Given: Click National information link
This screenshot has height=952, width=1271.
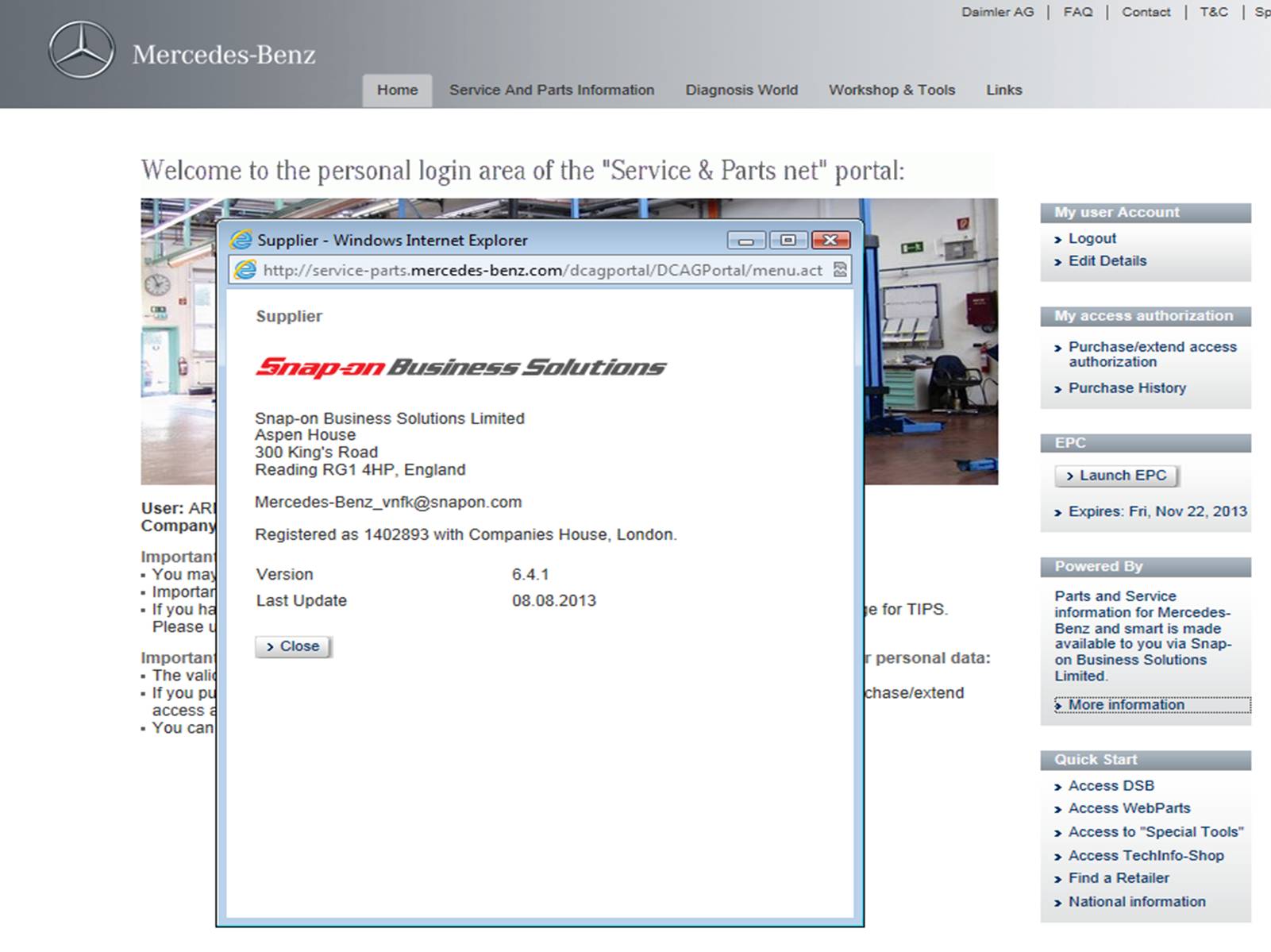Looking at the screenshot, I should point(1137,901).
